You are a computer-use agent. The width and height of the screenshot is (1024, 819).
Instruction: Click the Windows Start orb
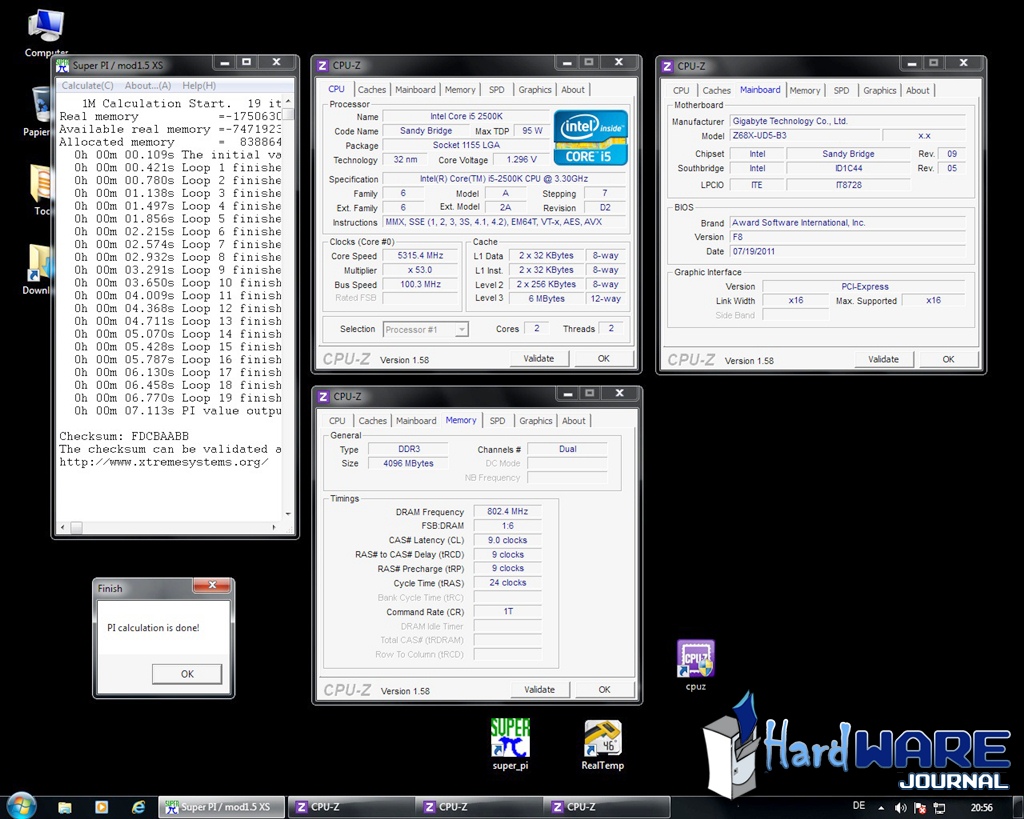pos(21,805)
